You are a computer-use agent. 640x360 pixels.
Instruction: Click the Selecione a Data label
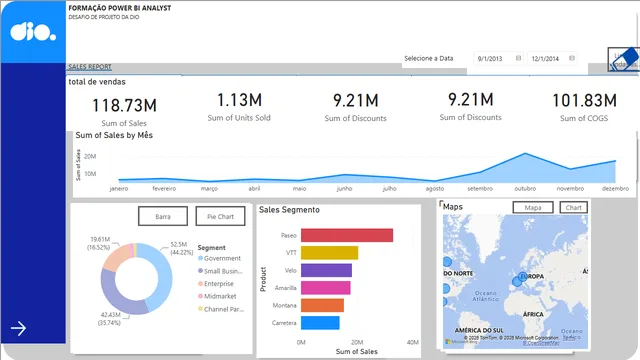click(429, 58)
